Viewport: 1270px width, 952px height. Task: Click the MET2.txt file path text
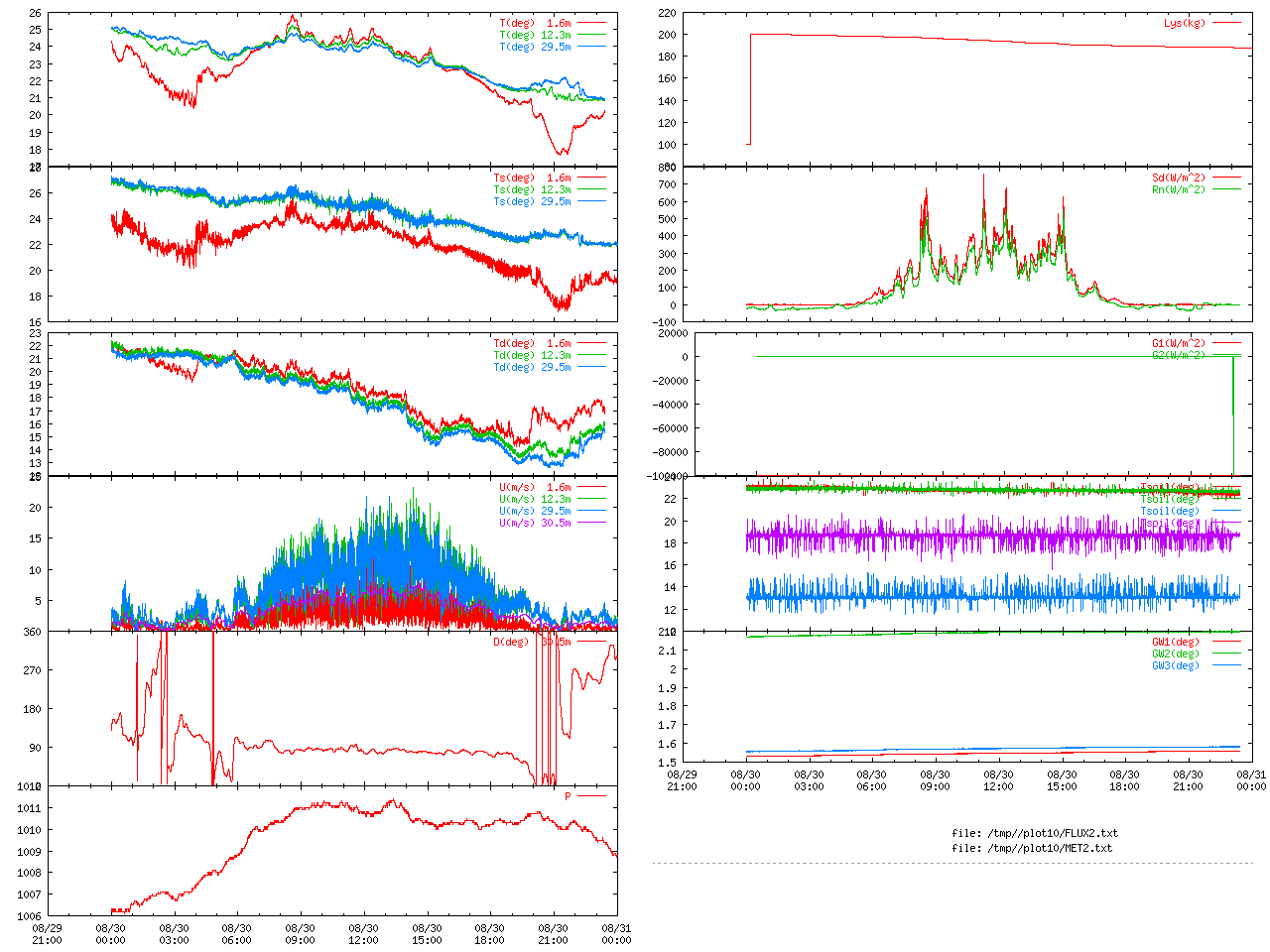point(1032,848)
